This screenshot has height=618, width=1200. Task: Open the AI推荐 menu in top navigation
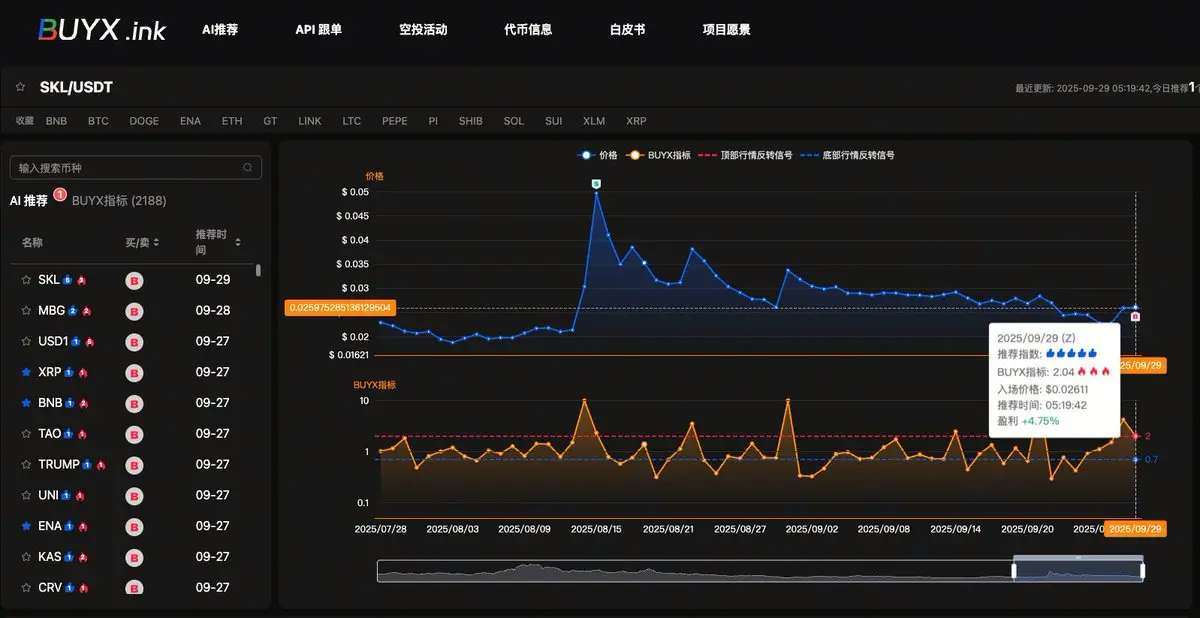[220, 30]
